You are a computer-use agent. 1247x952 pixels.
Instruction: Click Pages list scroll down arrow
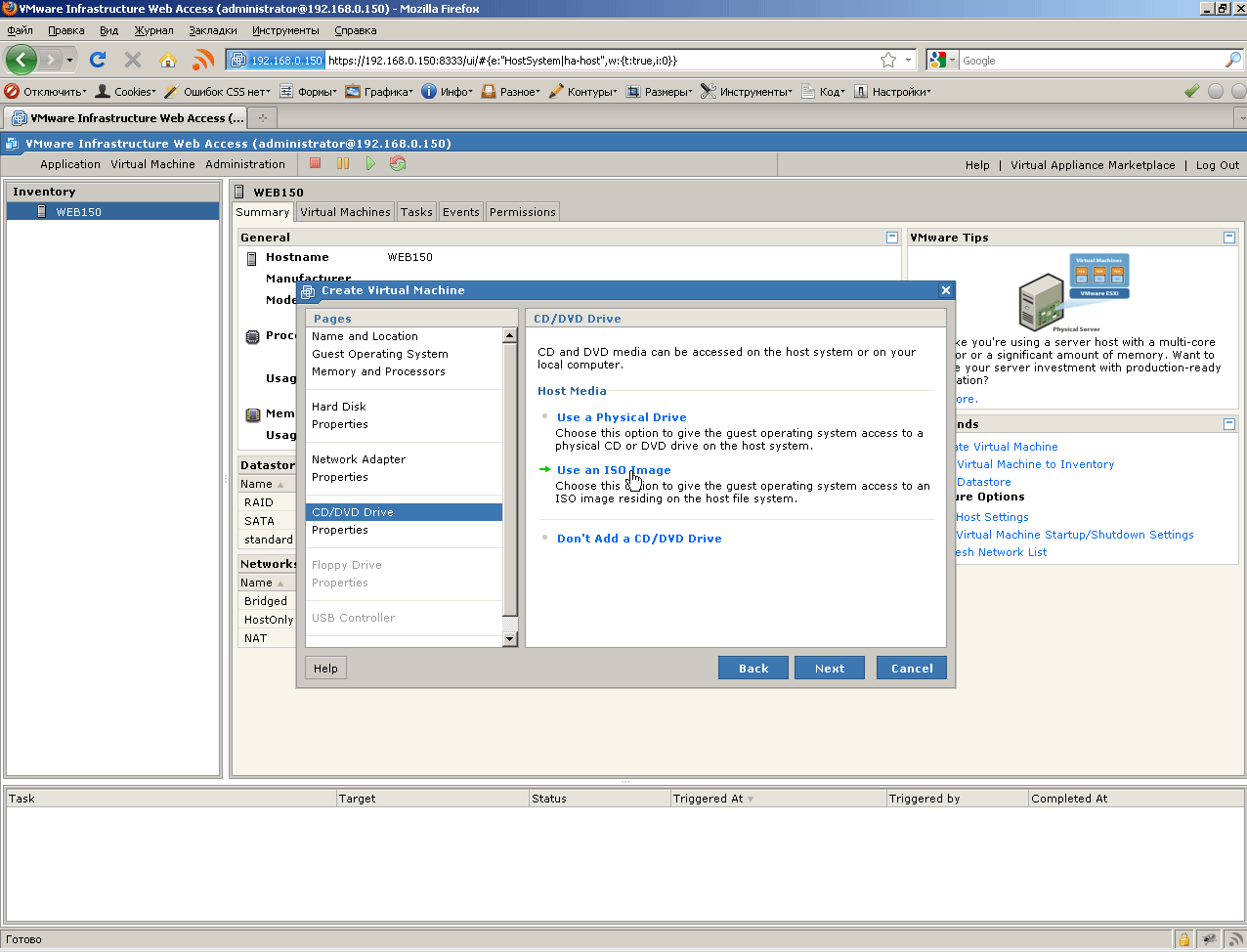(x=509, y=639)
